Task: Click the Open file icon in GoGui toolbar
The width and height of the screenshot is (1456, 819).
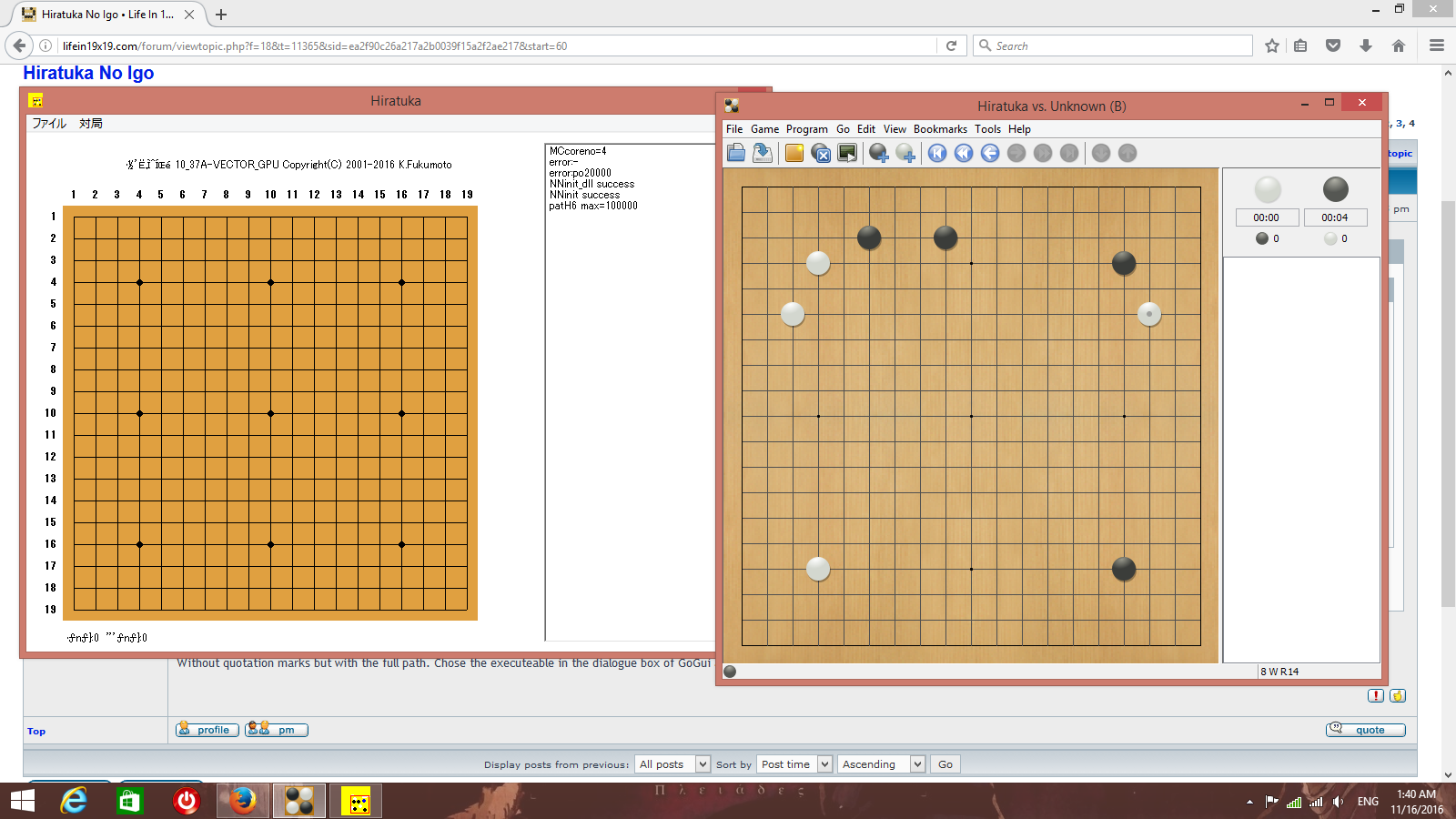Action: tap(736, 153)
